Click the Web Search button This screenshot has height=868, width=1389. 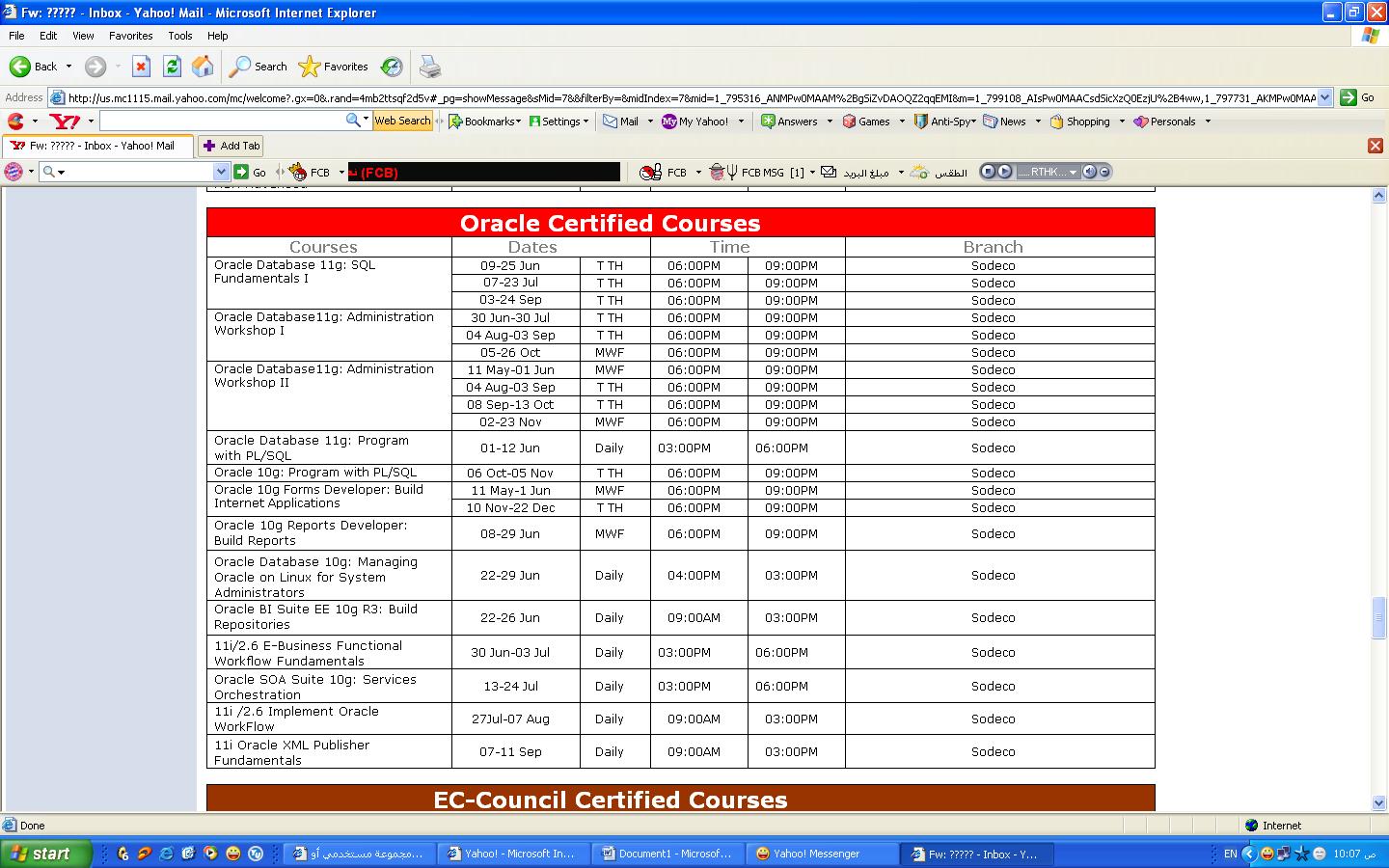pos(402,121)
